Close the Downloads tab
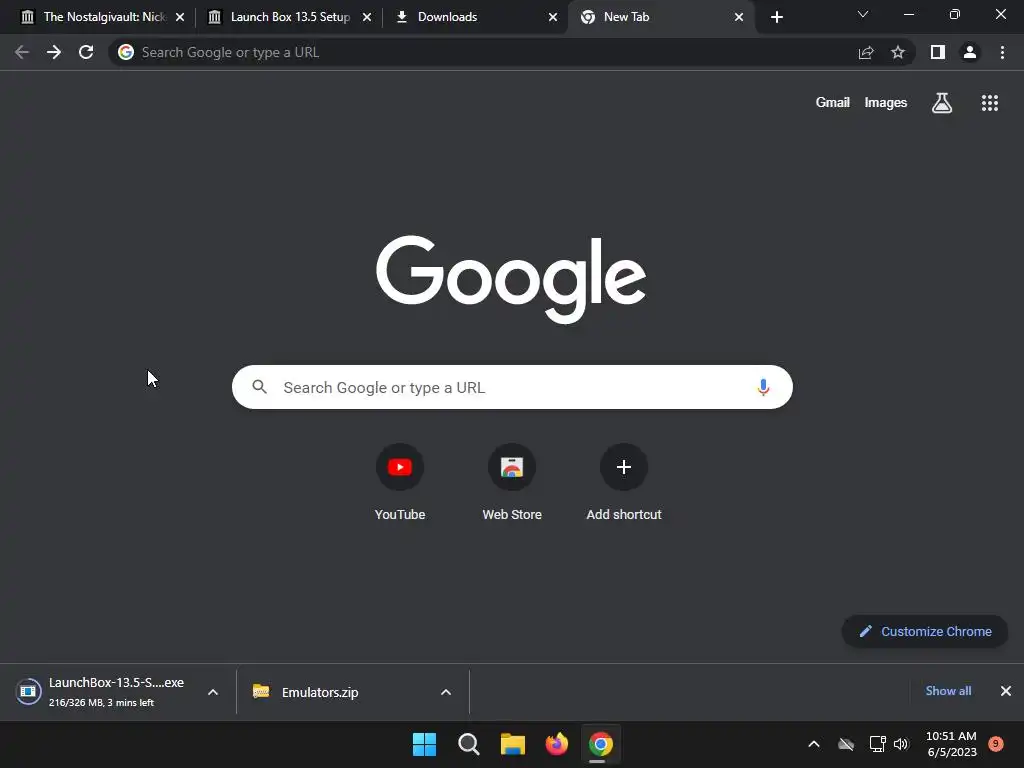Screen dimensions: 1024x768 [x=553, y=17]
